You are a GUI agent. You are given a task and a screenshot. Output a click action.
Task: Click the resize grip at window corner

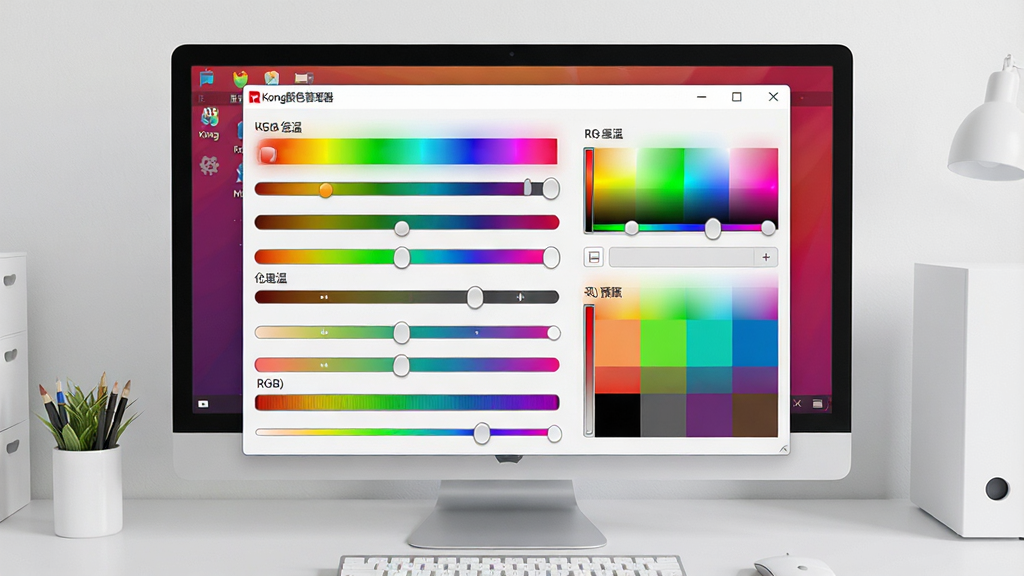pos(783,449)
